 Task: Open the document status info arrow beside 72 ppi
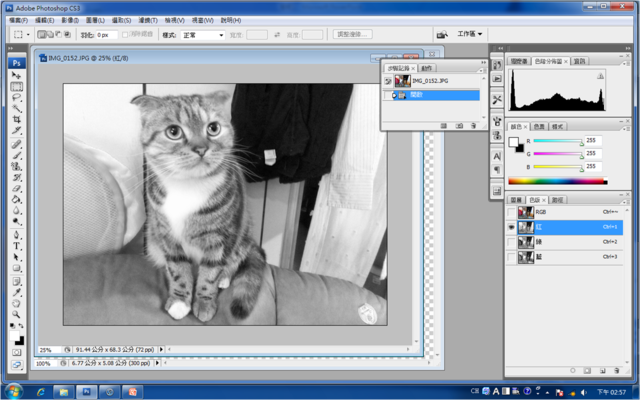(161, 349)
